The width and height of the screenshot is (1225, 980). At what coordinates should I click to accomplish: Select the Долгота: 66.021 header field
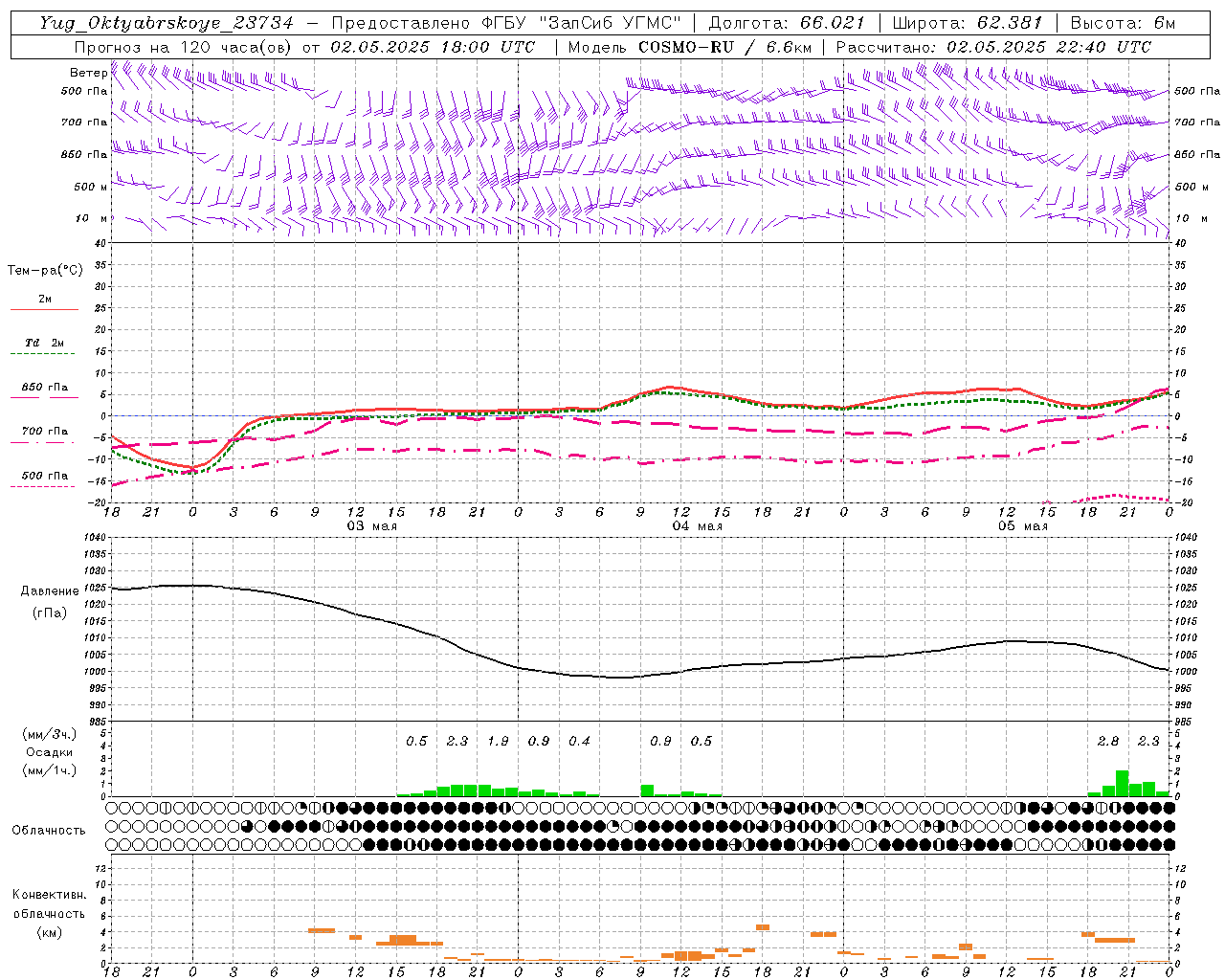coord(787,23)
